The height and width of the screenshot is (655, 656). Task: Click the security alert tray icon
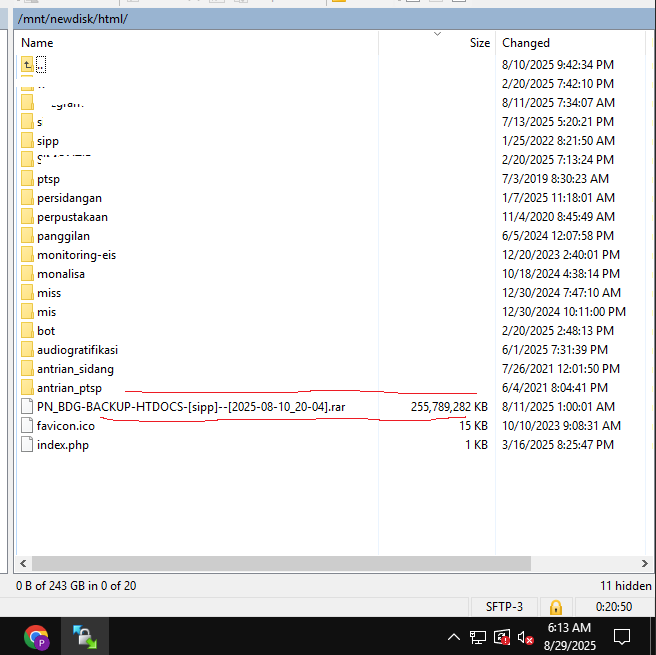click(502, 637)
